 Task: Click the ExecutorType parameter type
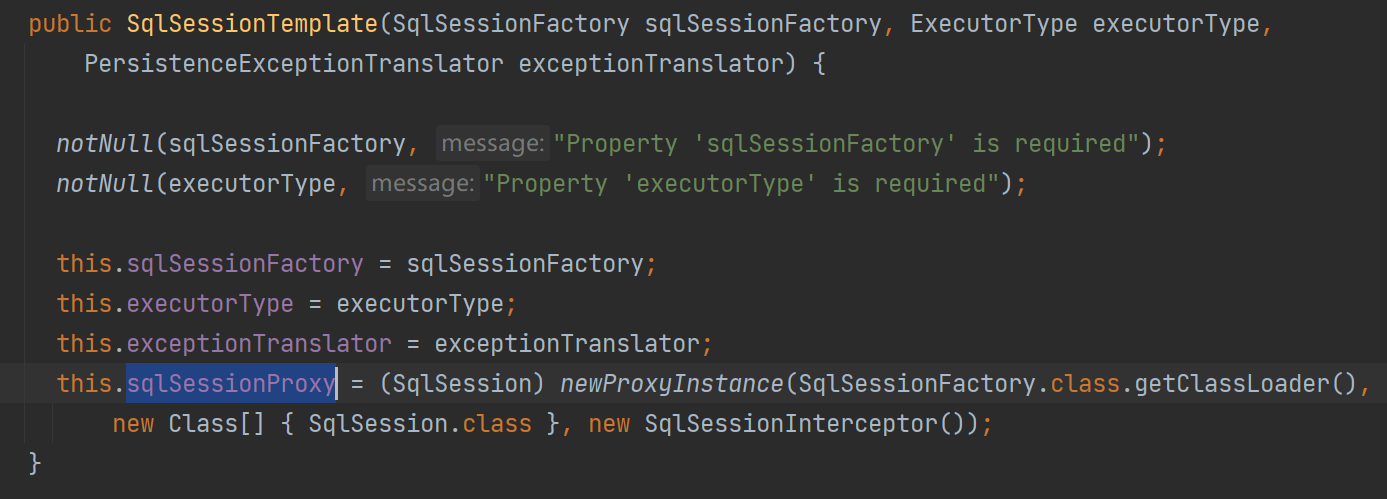point(994,24)
